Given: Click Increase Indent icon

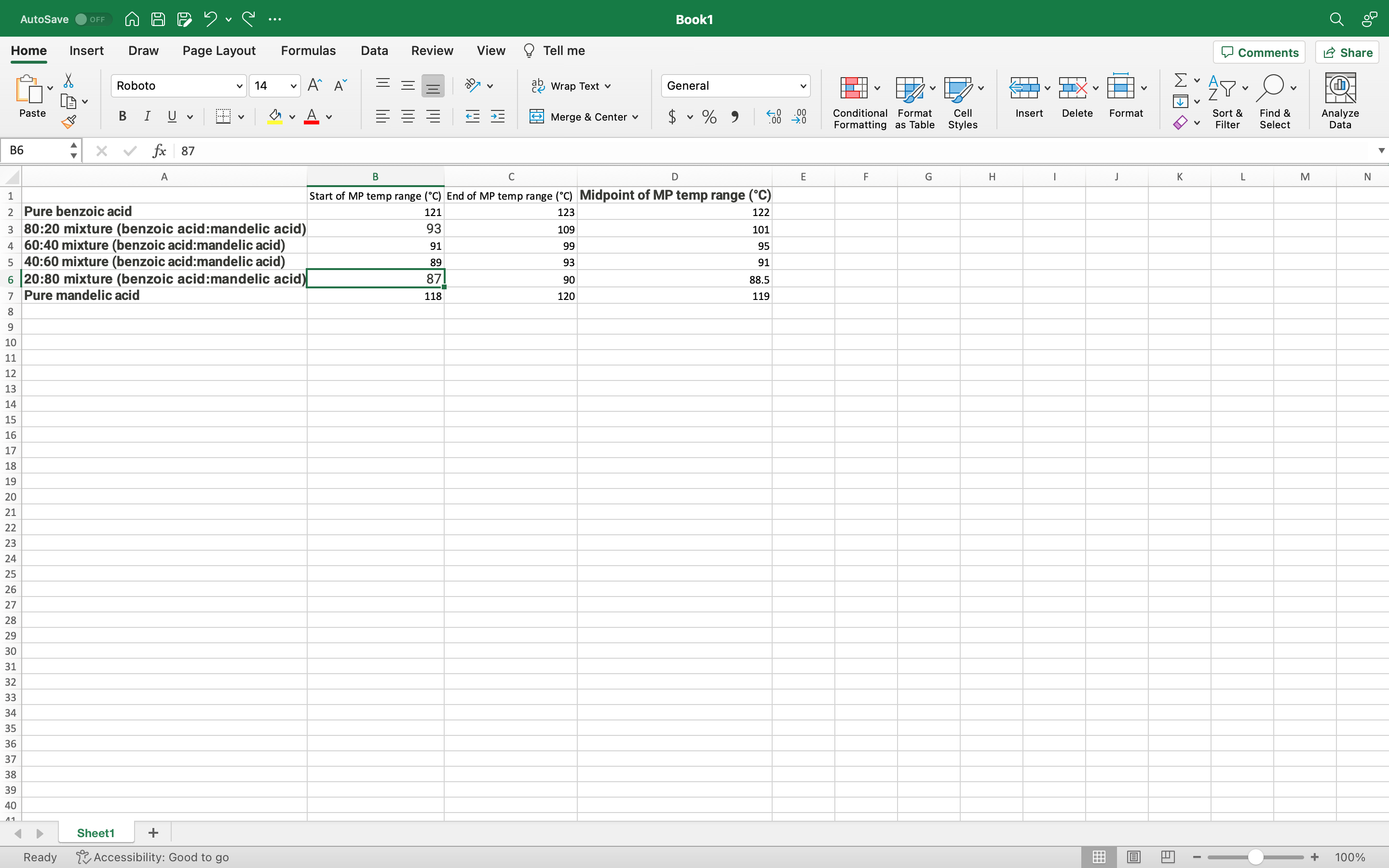Looking at the screenshot, I should 498,117.
